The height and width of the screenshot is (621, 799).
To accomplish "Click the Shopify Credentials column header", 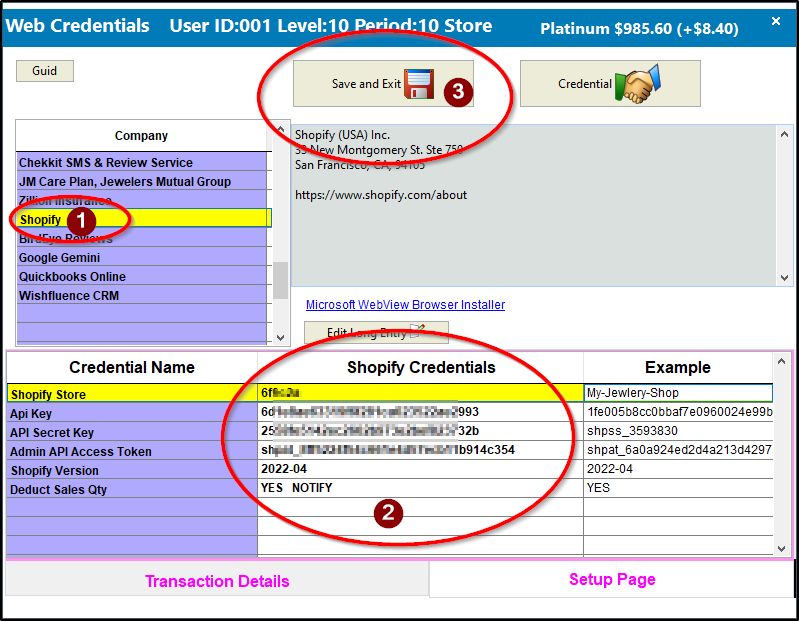I will (421, 367).
